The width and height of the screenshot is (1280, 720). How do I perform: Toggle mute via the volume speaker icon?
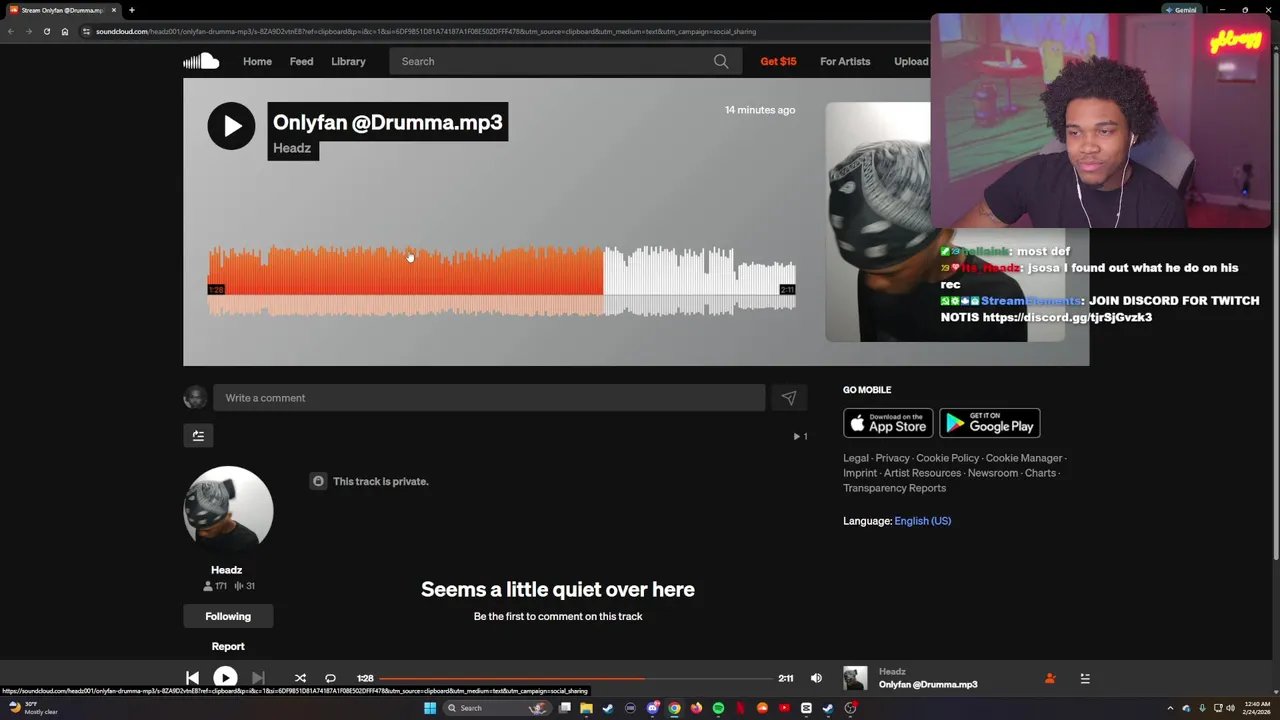point(816,678)
